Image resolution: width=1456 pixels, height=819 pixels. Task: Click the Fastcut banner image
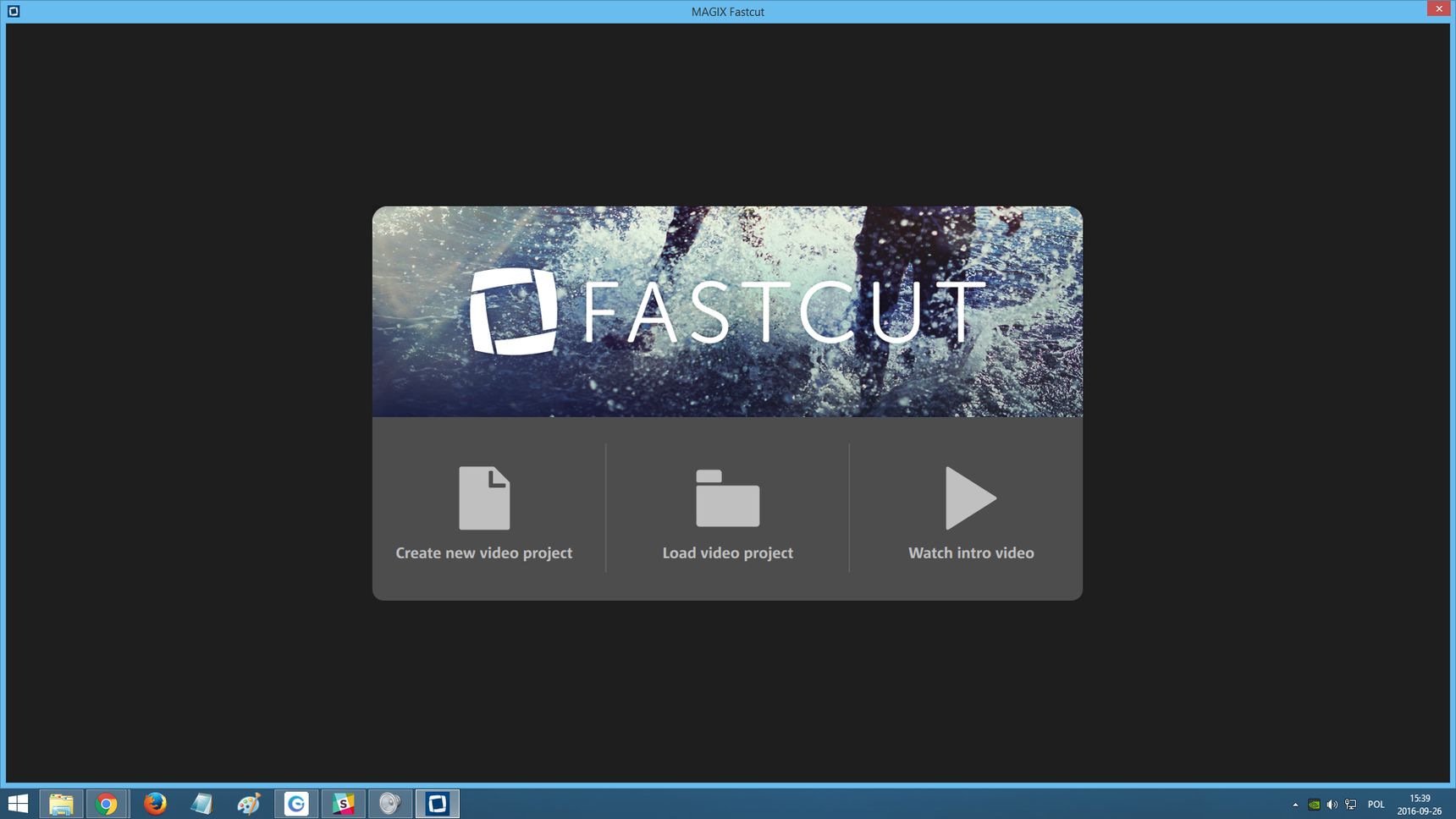727,311
